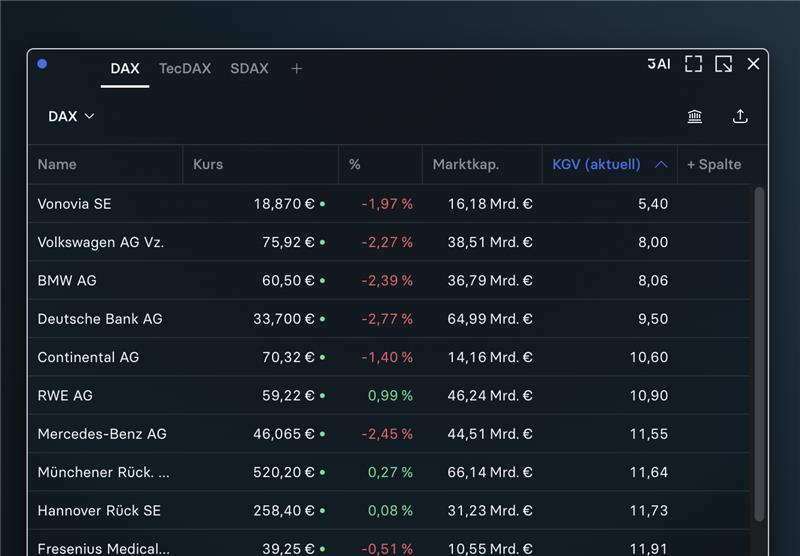
Task: Click RWE change 0,99 %
Action: coord(390,395)
